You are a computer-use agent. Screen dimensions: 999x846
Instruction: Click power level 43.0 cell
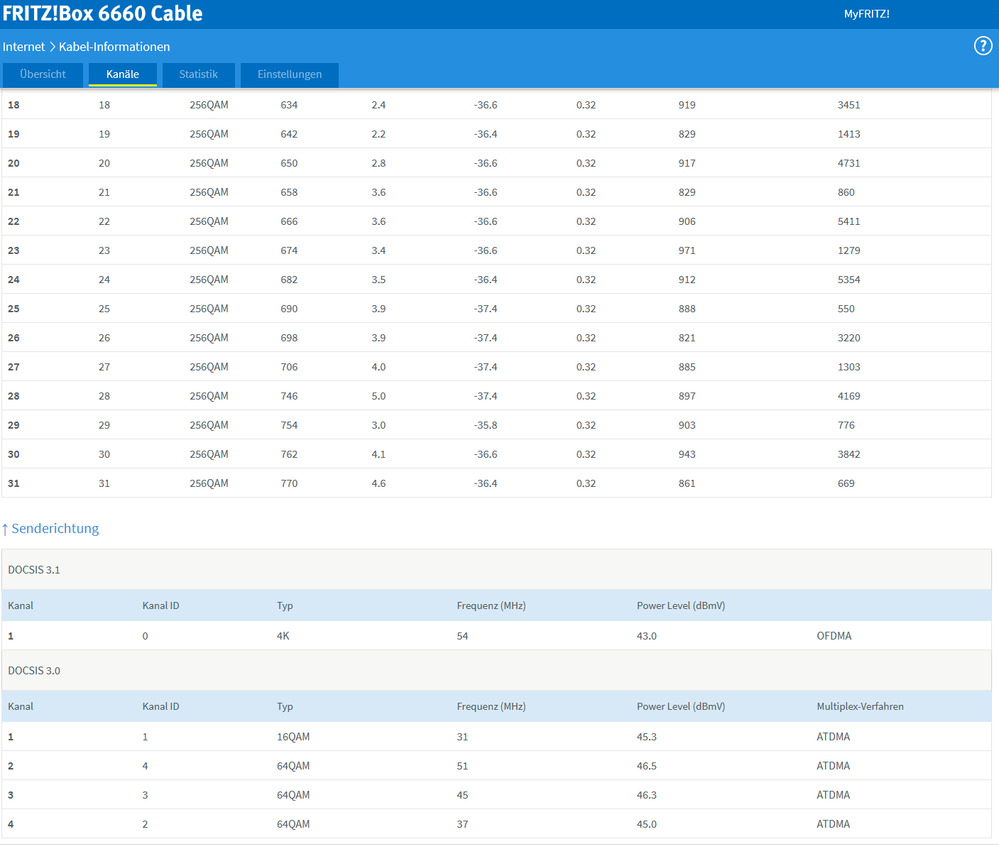[647, 636]
